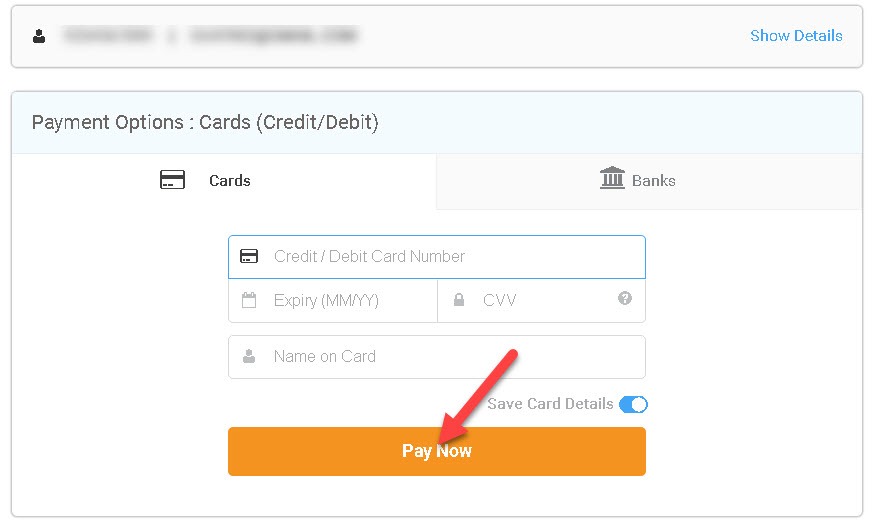The height and width of the screenshot is (529, 875).
Task: Select the Name on Card field
Action: tap(450, 357)
